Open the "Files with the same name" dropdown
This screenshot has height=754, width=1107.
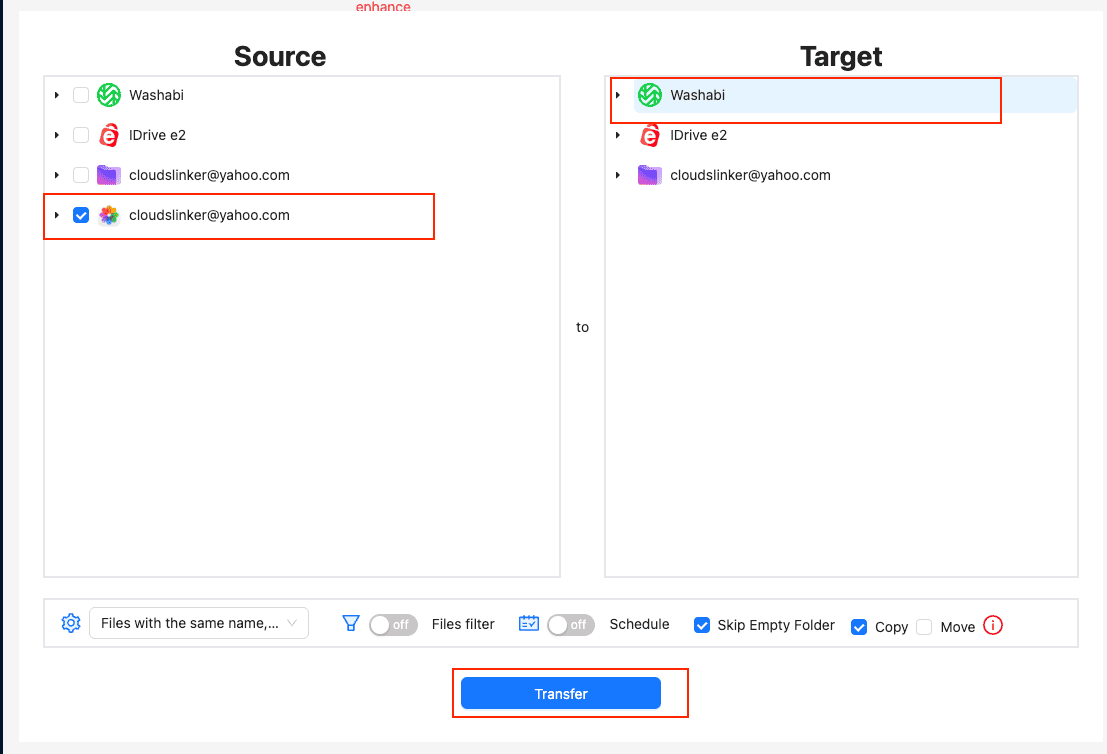199,623
